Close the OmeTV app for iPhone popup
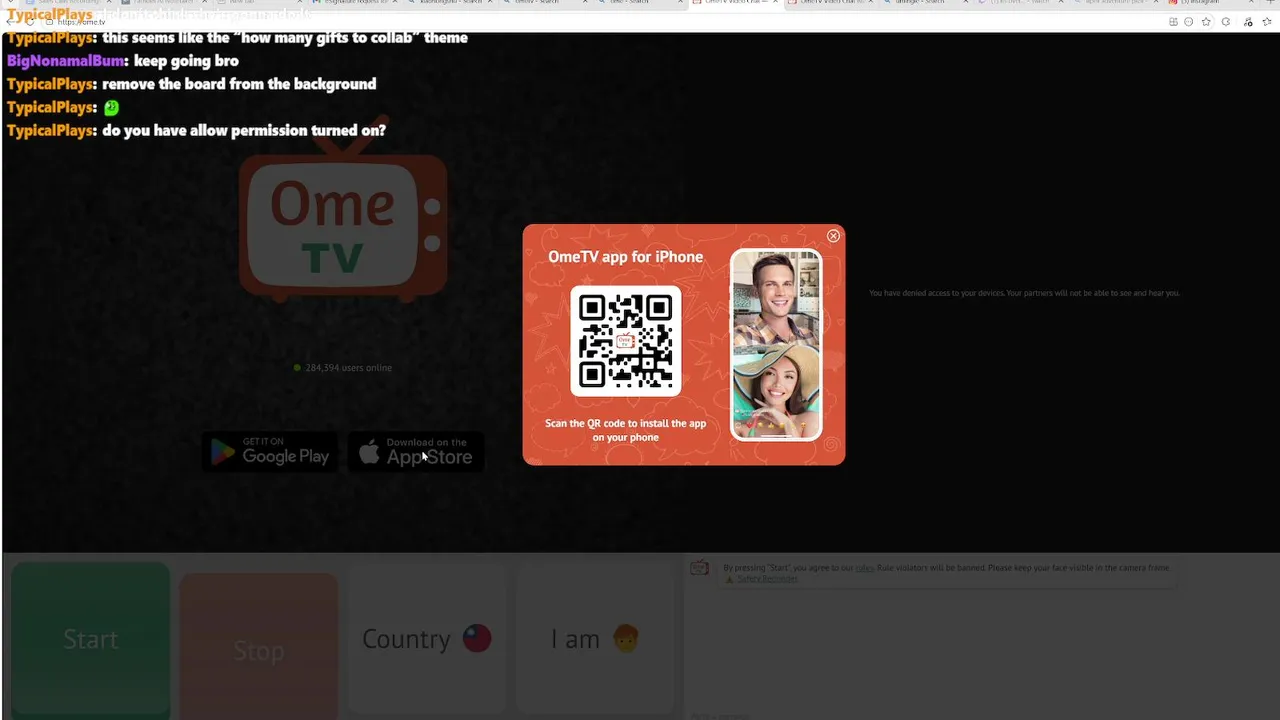This screenshot has height=720, width=1280. tap(833, 236)
